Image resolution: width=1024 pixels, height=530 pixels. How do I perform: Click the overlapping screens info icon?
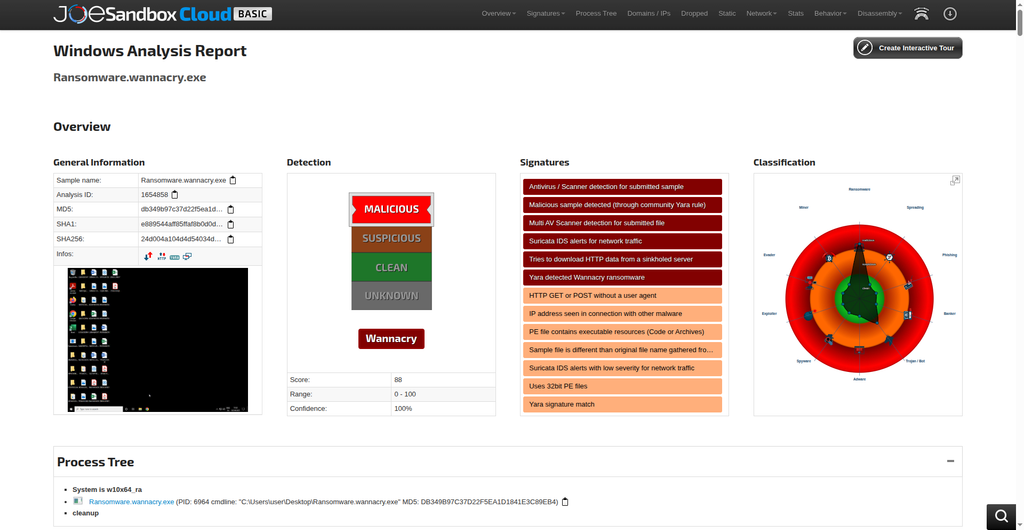(187, 257)
